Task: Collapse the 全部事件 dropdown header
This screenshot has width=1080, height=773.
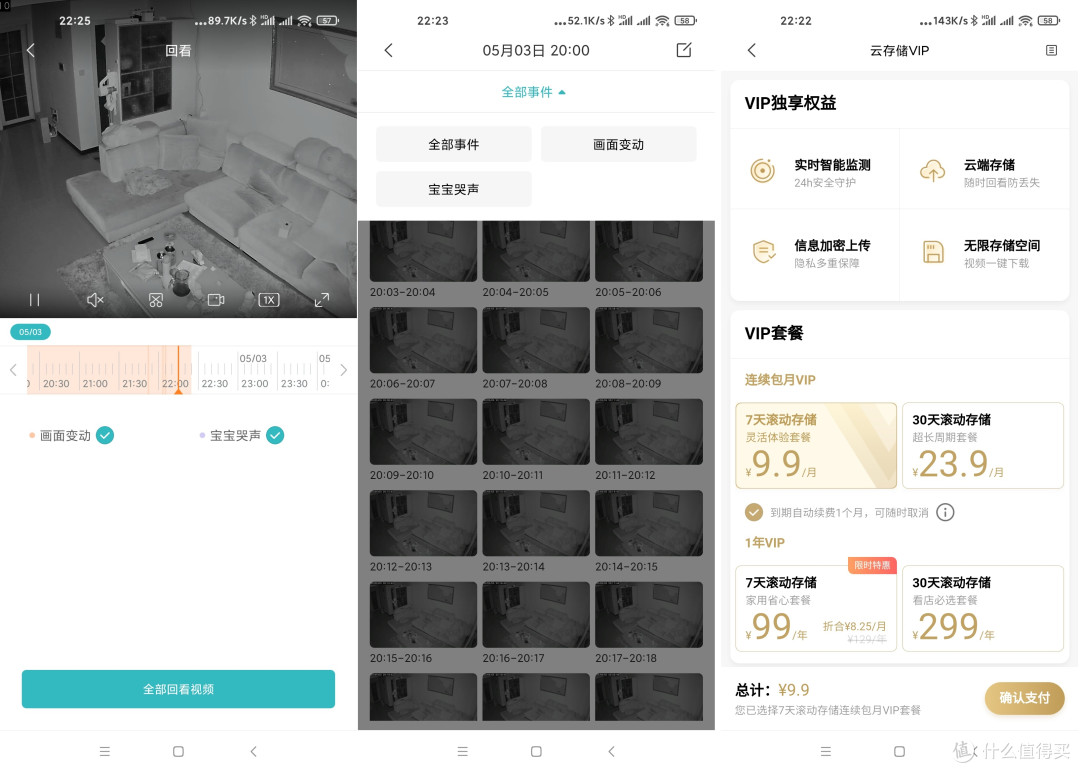Action: (x=534, y=92)
